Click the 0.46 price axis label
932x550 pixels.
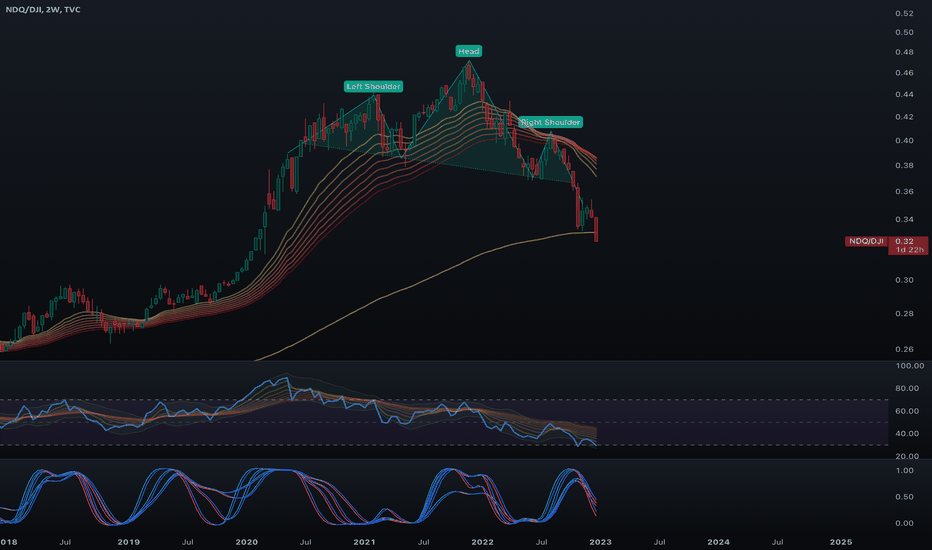point(904,73)
